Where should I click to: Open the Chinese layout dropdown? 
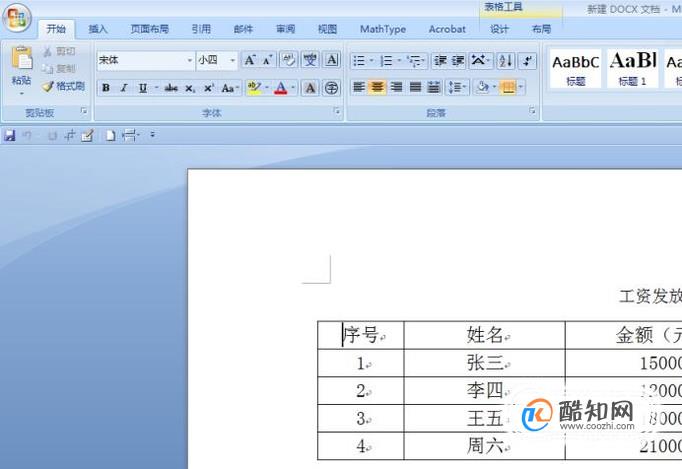pyautogui.click(x=480, y=61)
